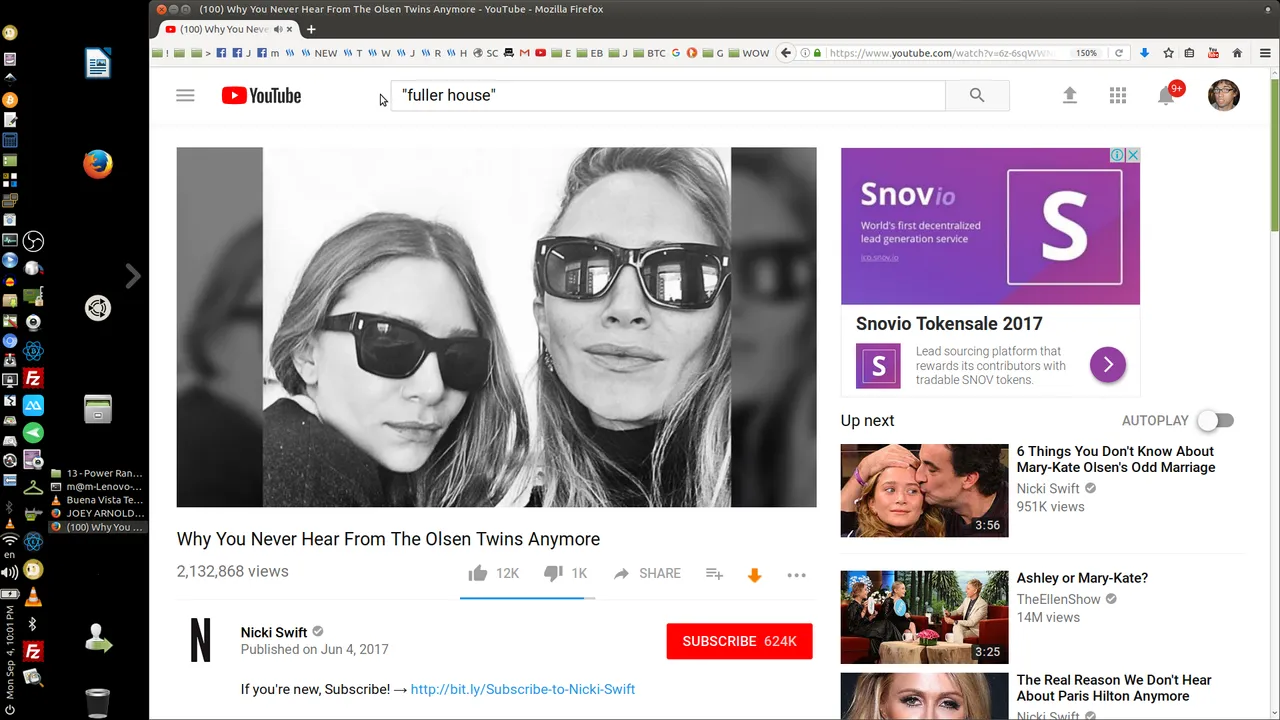Image resolution: width=1280 pixels, height=720 pixels.
Task: Open the desktop Trash
Action: coord(98,703)
